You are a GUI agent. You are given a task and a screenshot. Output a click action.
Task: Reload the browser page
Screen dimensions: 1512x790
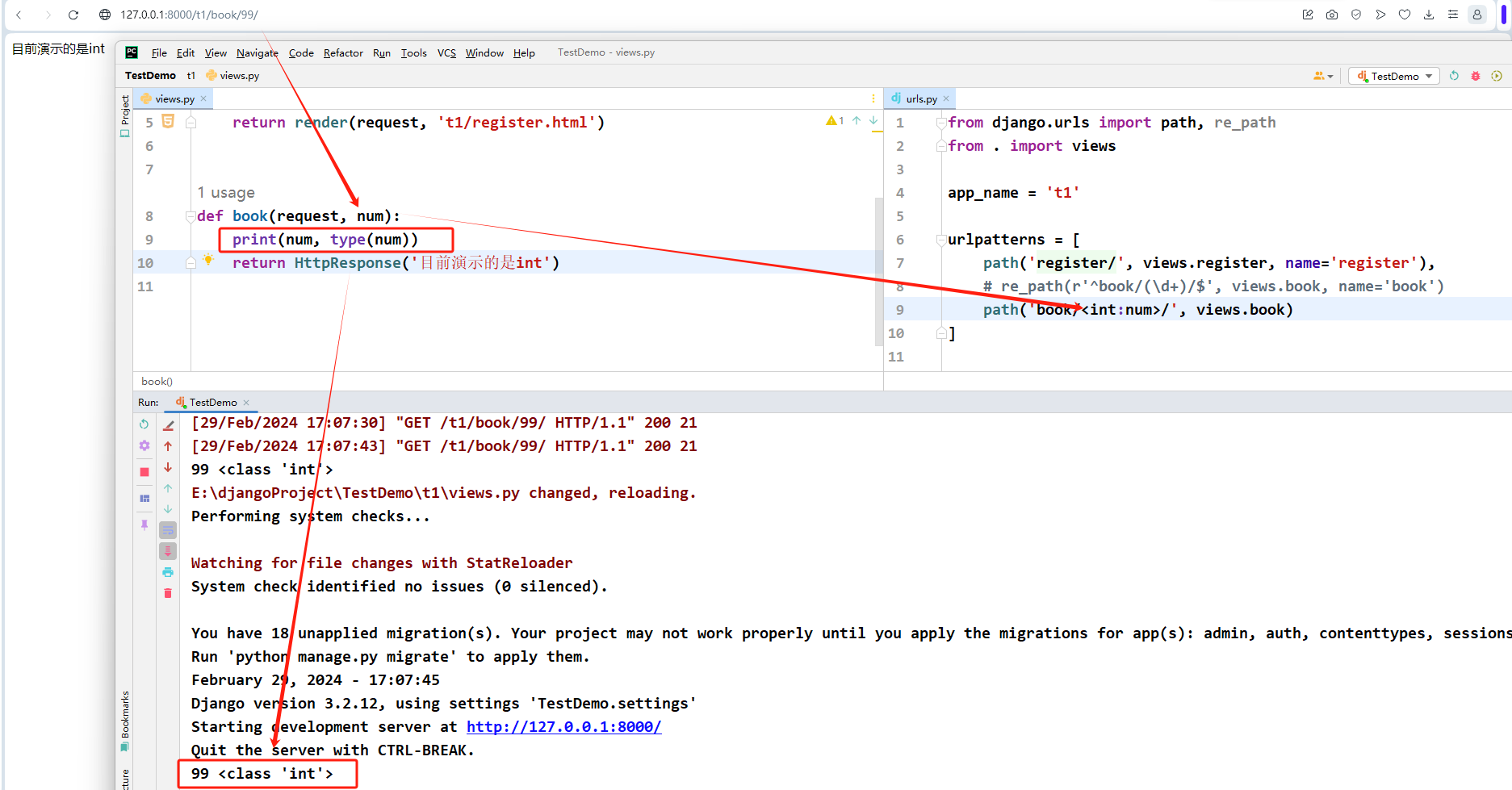tap(73, 15)
